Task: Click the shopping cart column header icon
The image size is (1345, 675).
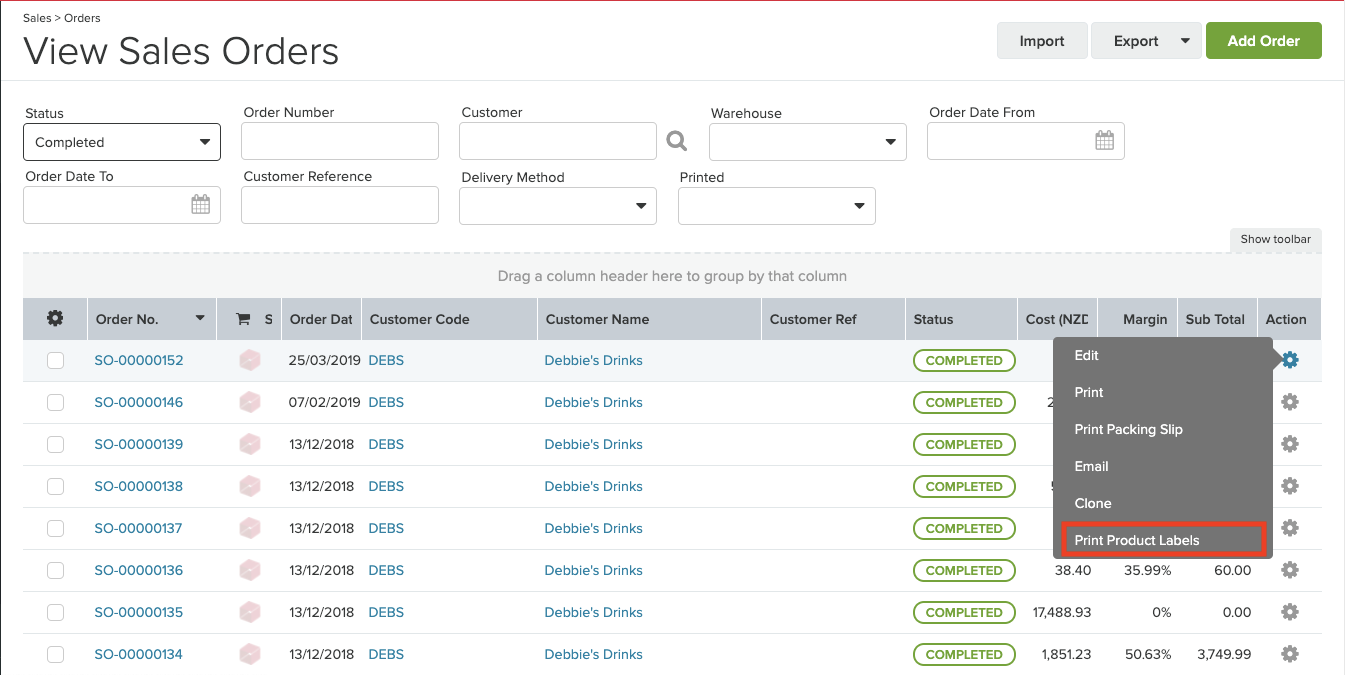Action: [x=242, y=319]
